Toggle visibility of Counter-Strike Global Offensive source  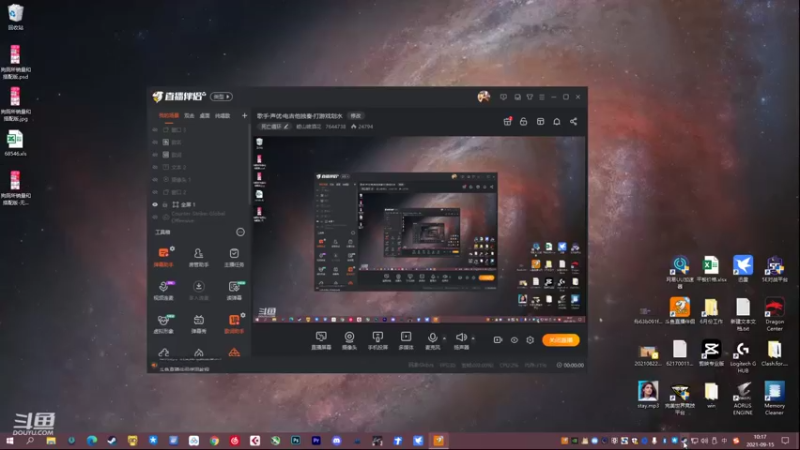coord(155,217)
